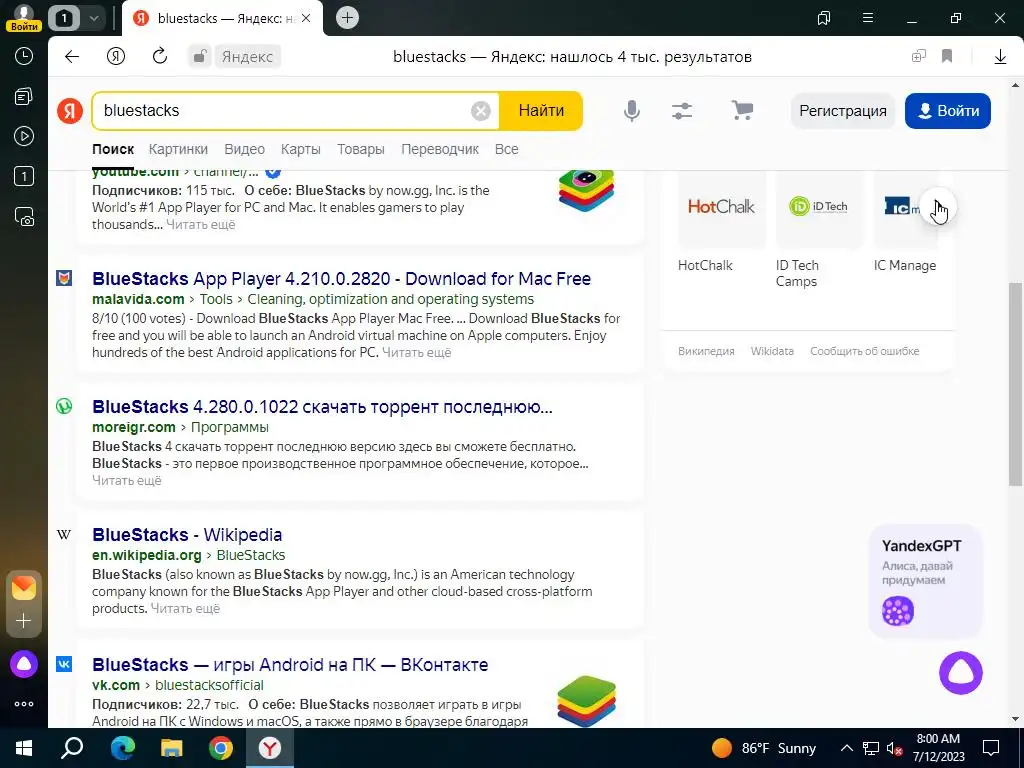
Task: Open the HotChalk company thumbnail
Action: tap(722, 208)
